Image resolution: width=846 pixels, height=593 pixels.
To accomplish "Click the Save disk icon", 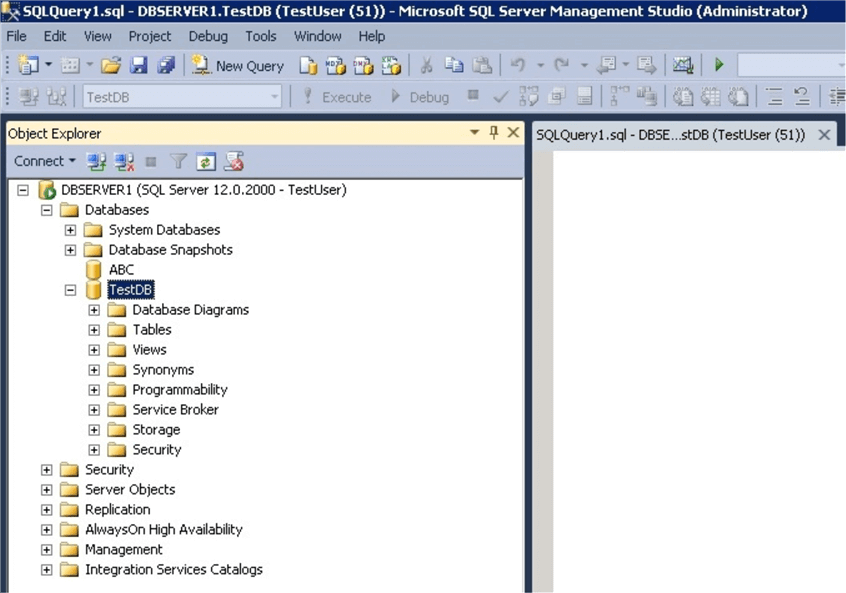I will point(139,65).
